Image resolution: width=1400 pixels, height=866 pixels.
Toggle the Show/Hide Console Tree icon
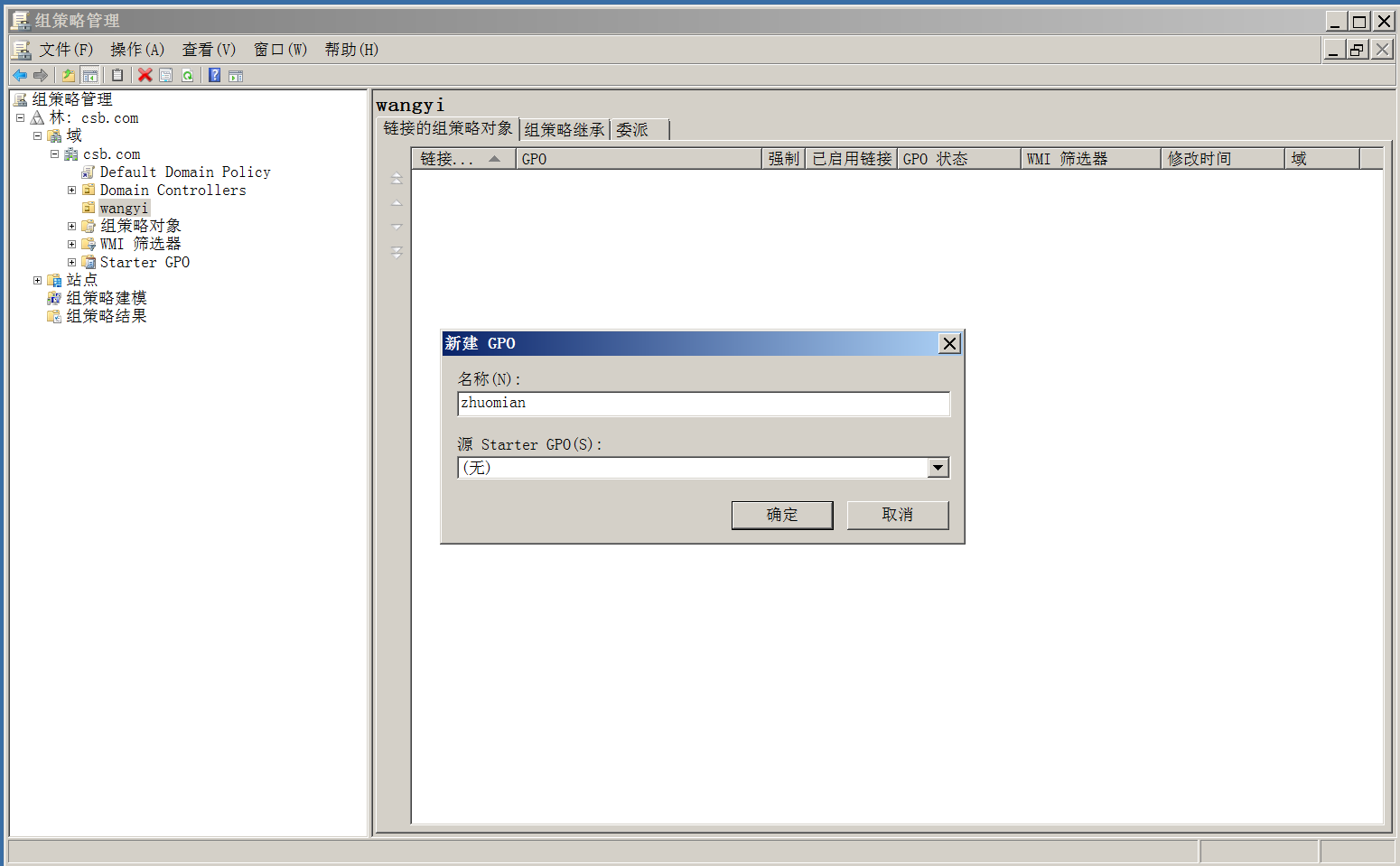coord(89,75)
